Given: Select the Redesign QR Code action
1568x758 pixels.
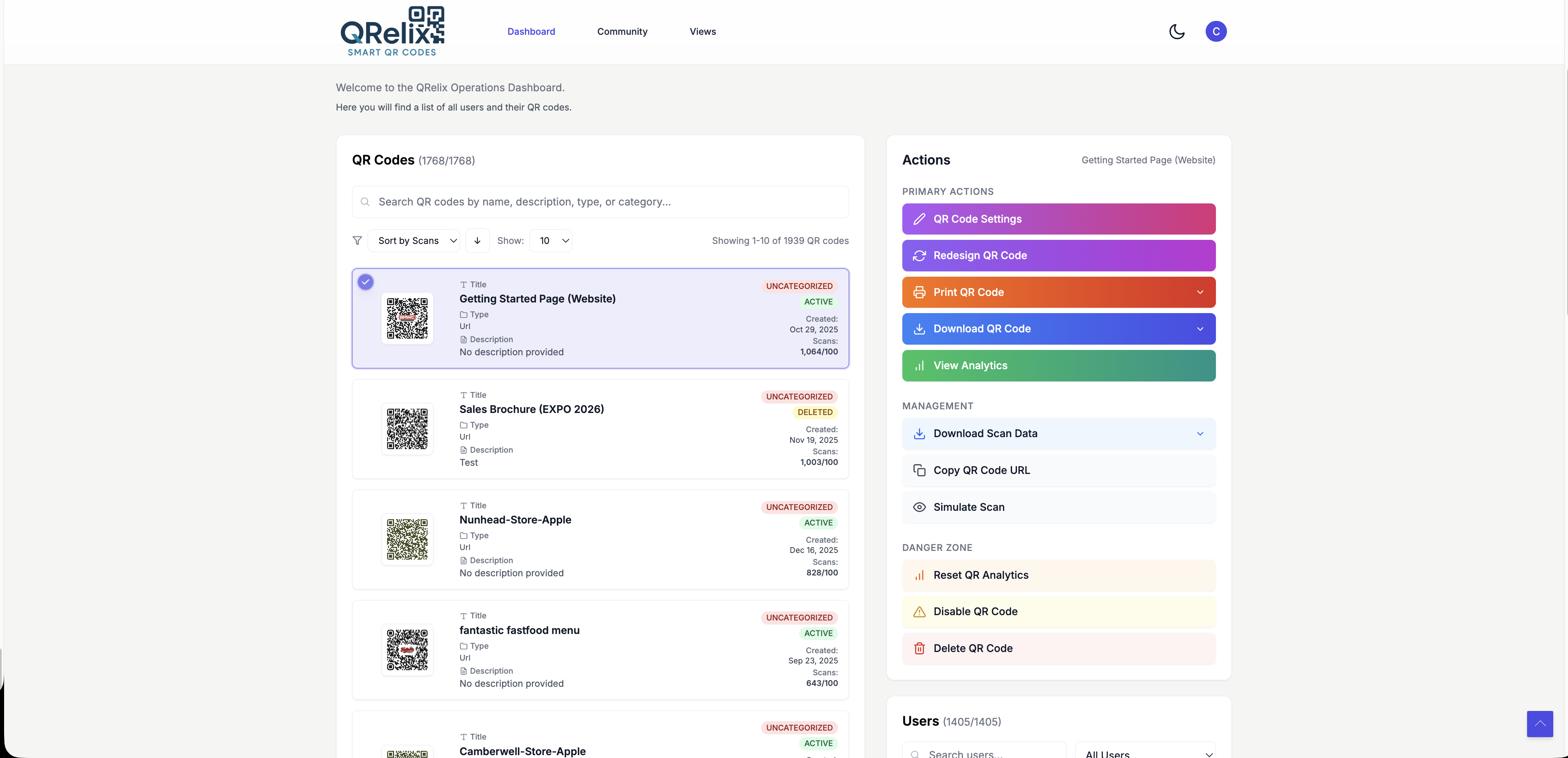Looking at the screenshot, I should click(1058, 255).
